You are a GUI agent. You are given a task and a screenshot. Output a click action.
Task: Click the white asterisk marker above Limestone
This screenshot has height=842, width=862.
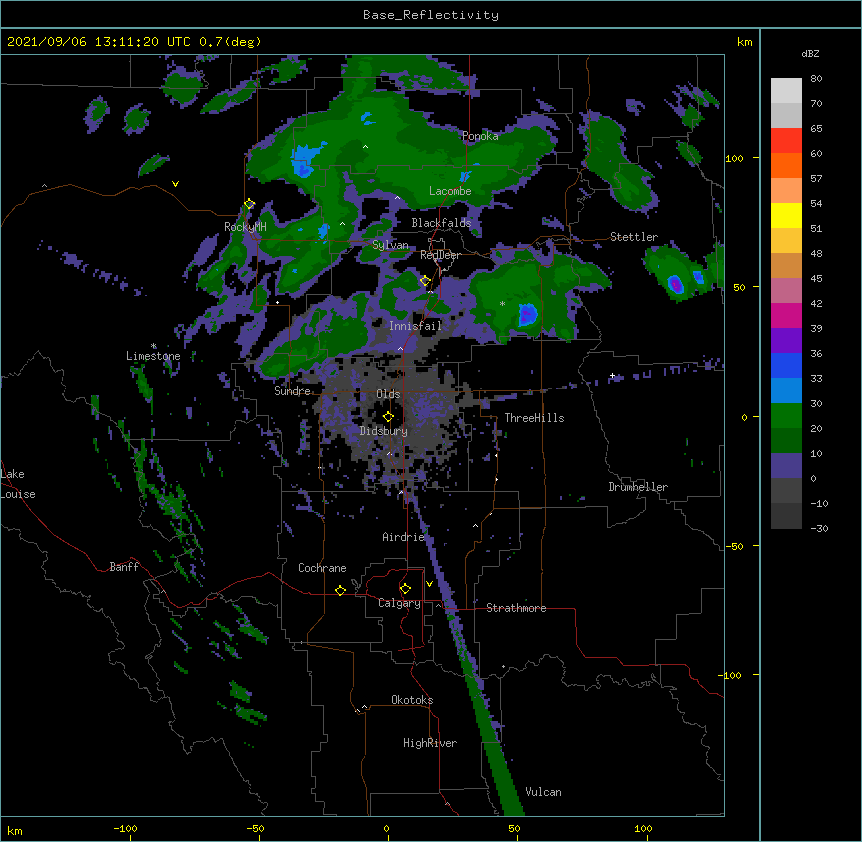154,346
